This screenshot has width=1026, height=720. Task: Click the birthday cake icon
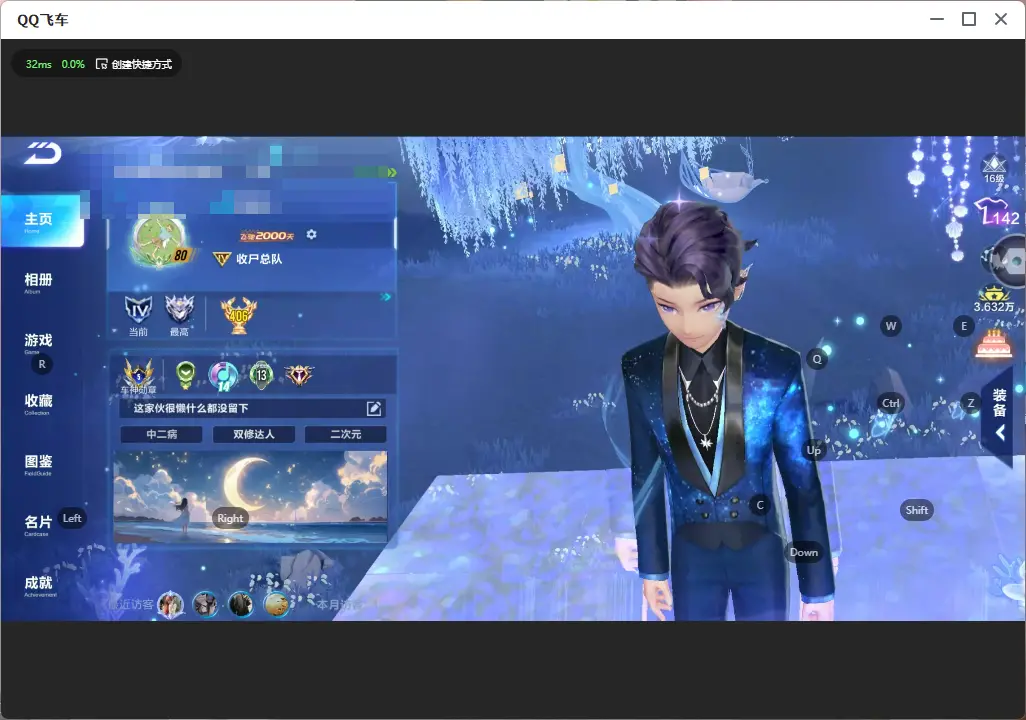pos(994,344)
